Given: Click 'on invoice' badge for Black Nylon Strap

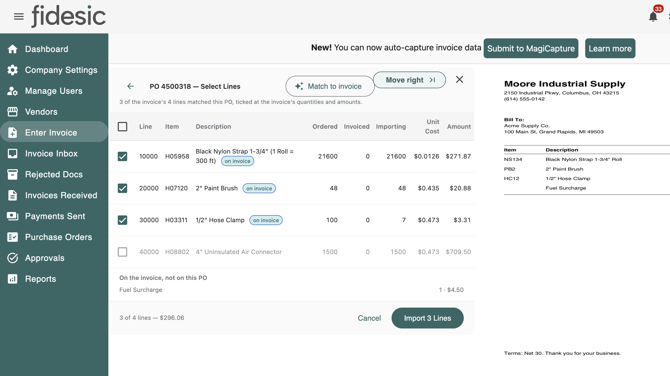Looking at the screenshot, I should coord(238,161).
